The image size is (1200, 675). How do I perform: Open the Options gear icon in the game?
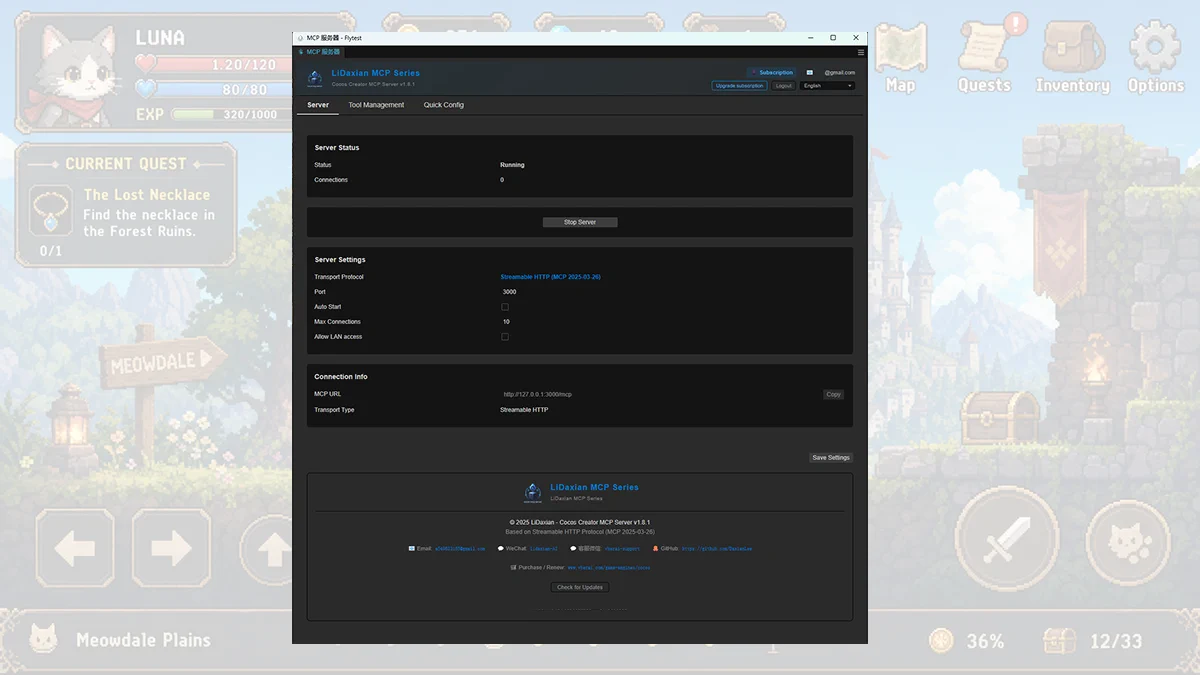coord(1155,45)
